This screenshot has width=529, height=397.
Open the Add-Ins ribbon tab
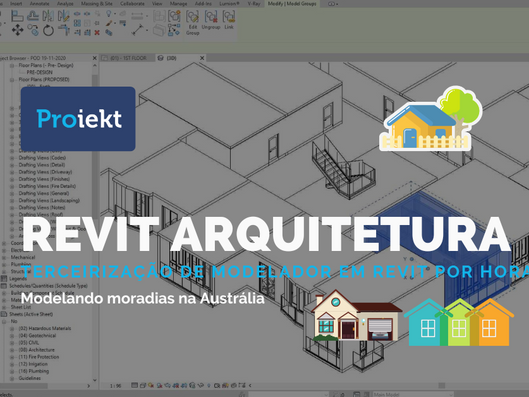pyautogui.click(x=203, y=4)
